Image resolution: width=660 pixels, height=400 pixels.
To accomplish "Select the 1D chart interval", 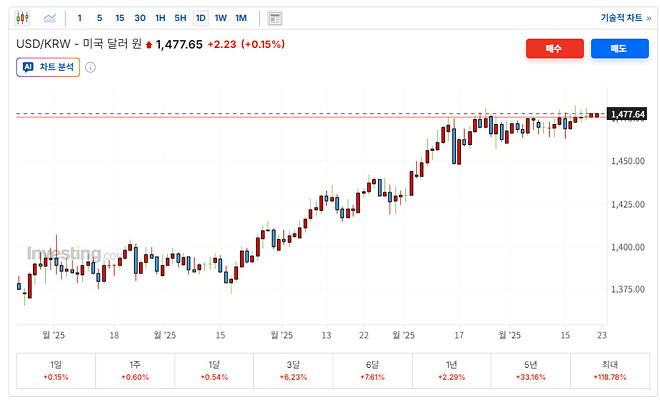I will tap(200, 18).
